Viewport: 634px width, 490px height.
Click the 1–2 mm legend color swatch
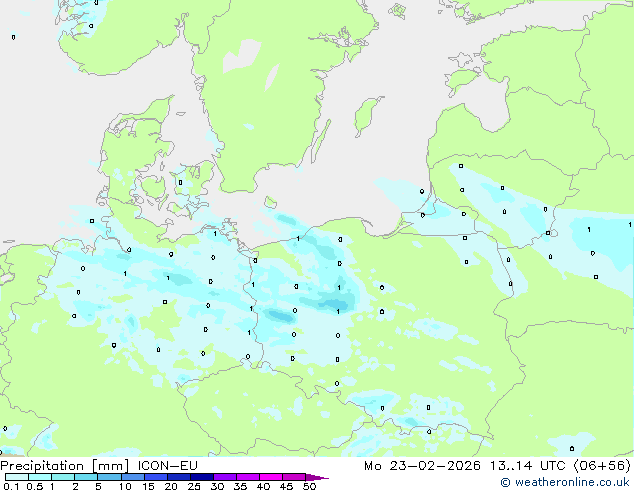tap(63, 477)
